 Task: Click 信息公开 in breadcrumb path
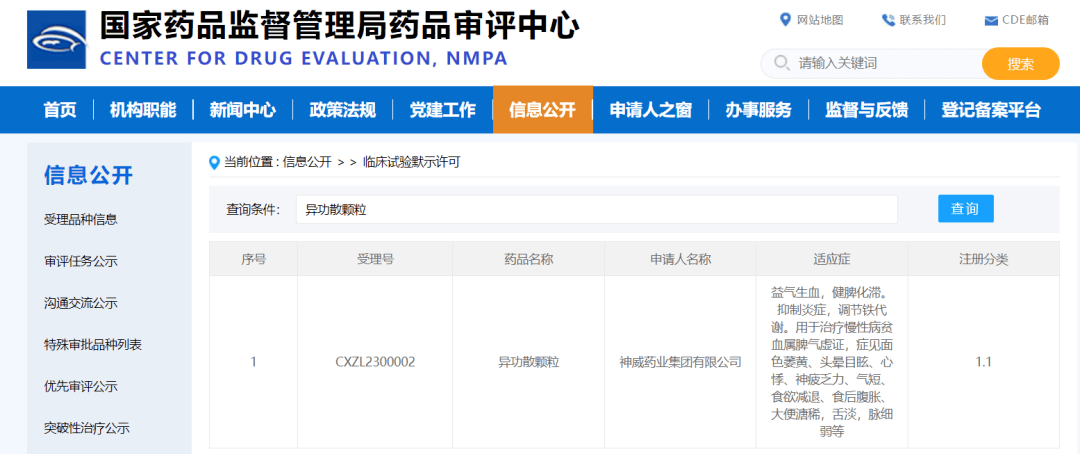(x=307, y=163)
